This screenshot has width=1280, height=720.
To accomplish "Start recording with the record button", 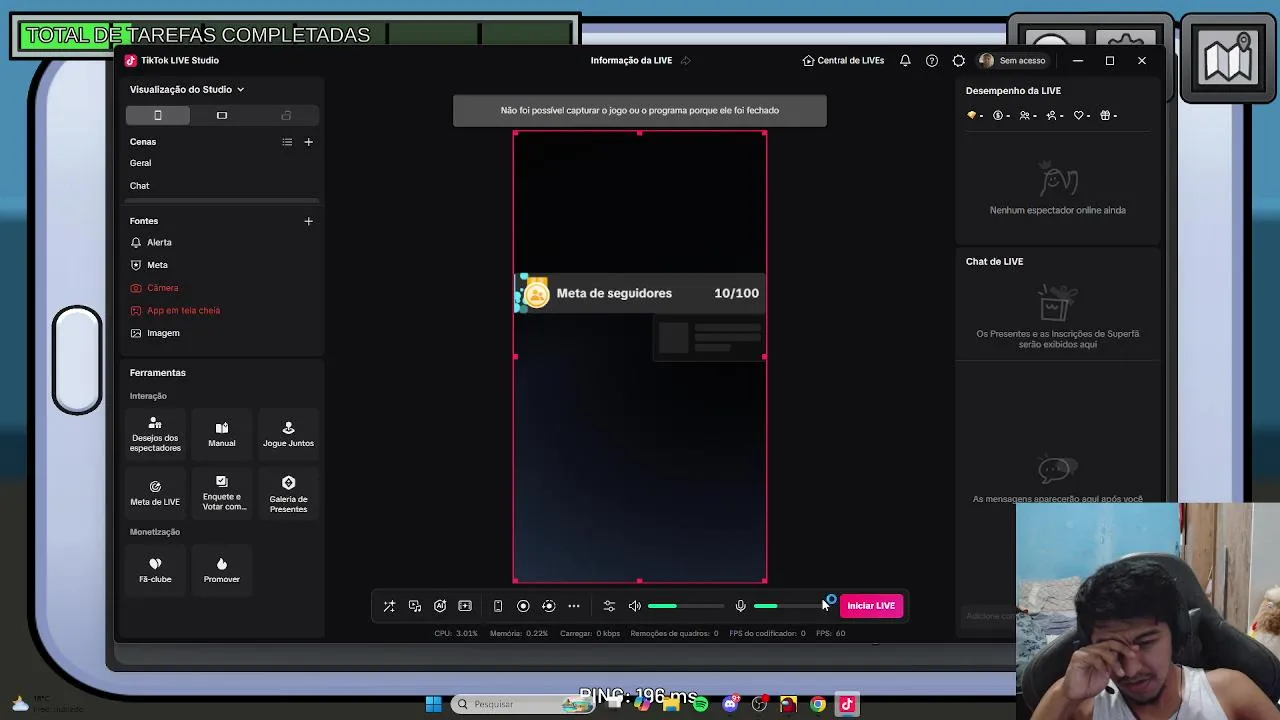I will click(523, 606).
